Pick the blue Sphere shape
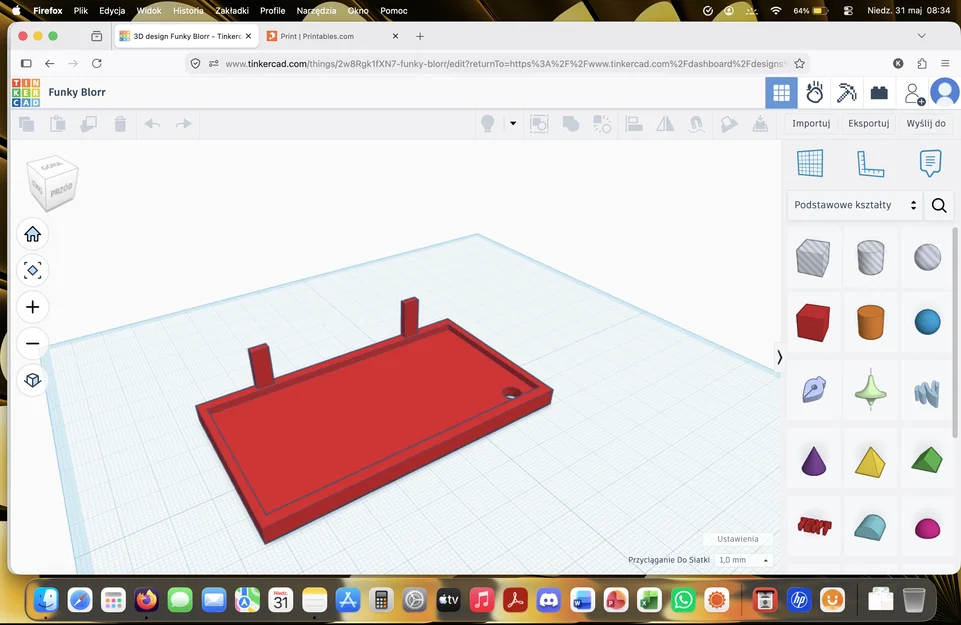961x625 pixels. 927,322
